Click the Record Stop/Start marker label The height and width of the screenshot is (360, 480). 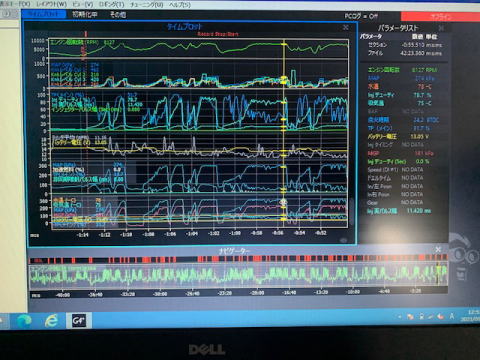[x=218, y=34]
